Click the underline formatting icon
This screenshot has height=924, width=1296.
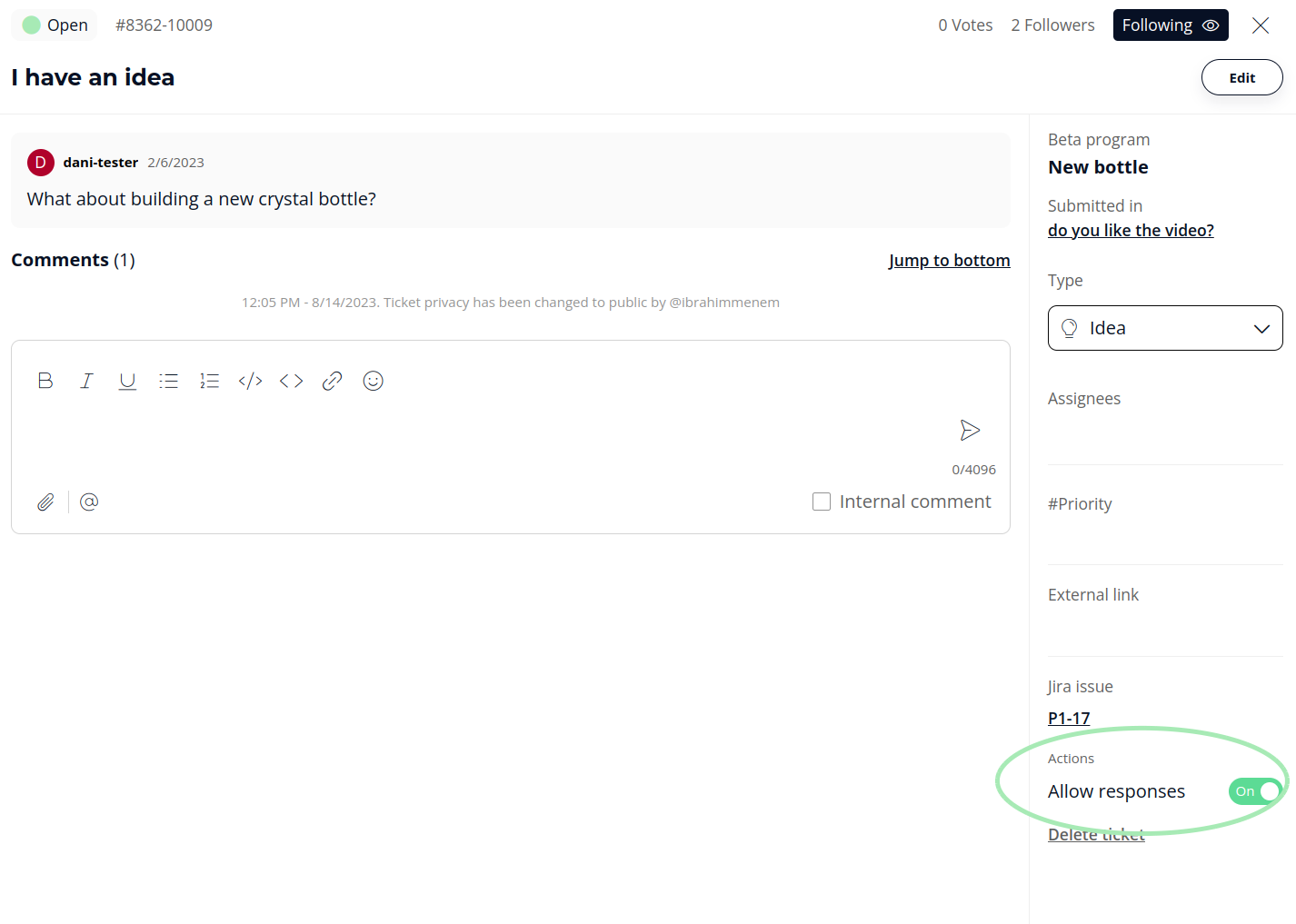(127, 381)
